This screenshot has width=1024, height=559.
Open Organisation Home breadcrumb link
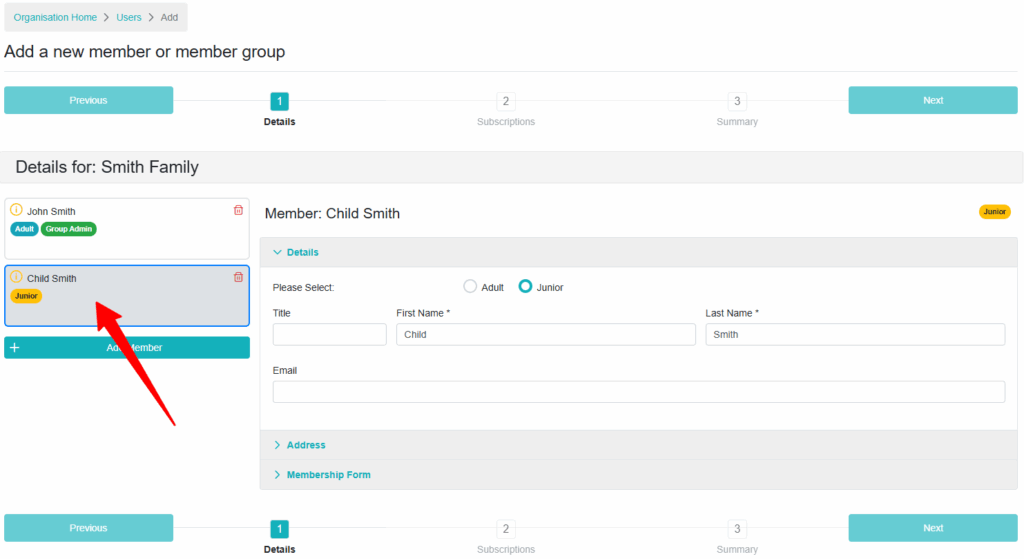click(55, 18)
